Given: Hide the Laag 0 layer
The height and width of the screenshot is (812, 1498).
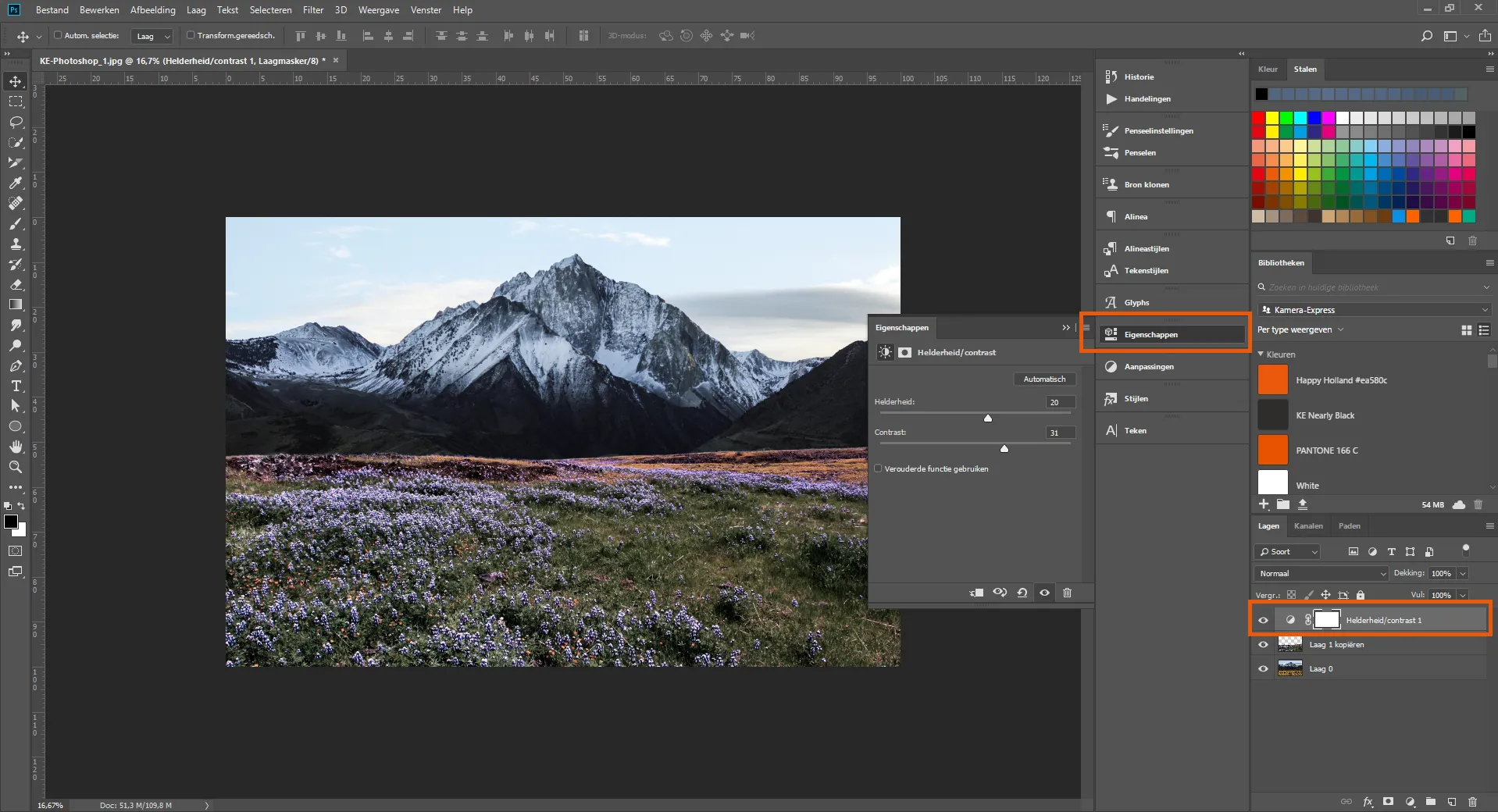Looking at the screenshot, I should 1263,669.
